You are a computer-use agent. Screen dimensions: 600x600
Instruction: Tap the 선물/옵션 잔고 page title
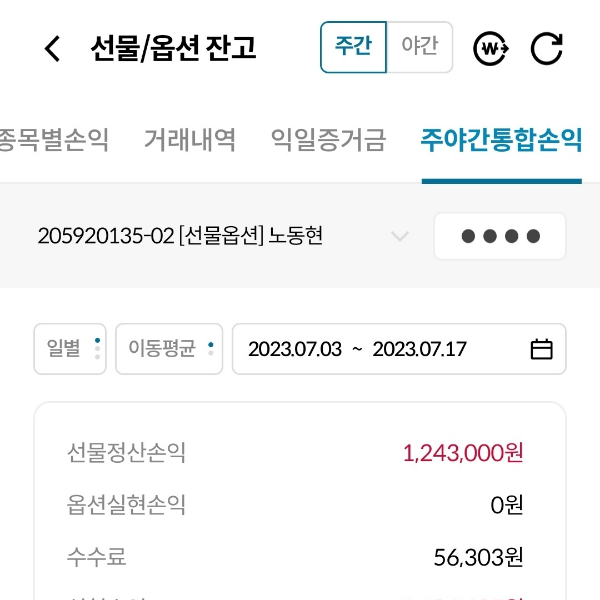click(x=174, y=48)
